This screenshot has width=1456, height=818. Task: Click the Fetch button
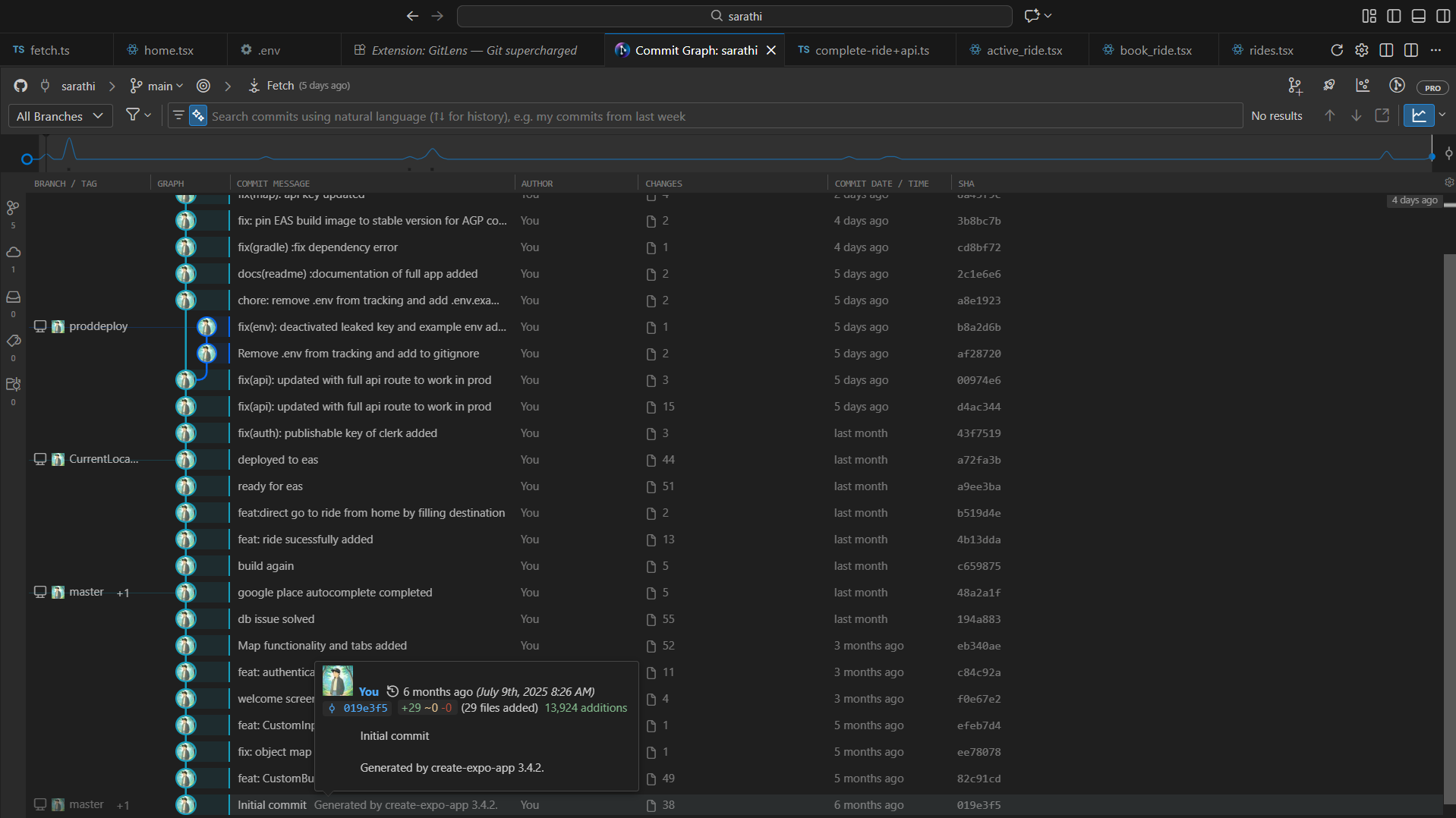click(279, 86)
